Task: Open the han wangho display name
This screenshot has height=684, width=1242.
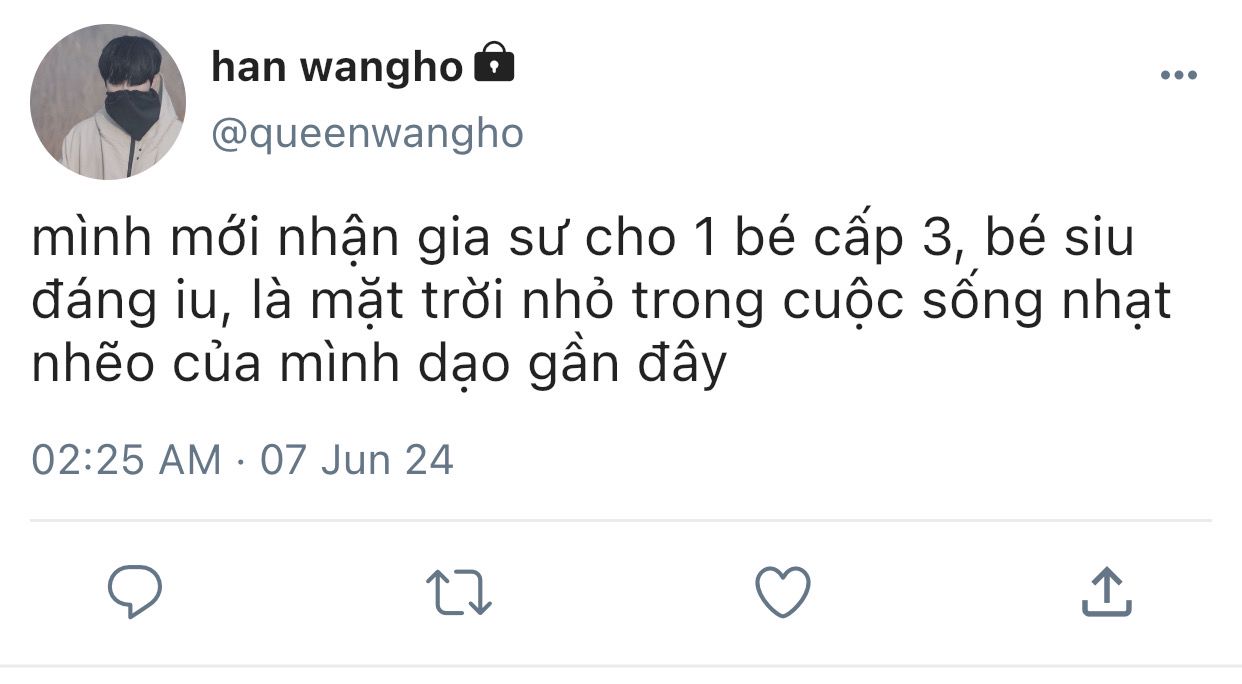Action: [x=337, y=67]
